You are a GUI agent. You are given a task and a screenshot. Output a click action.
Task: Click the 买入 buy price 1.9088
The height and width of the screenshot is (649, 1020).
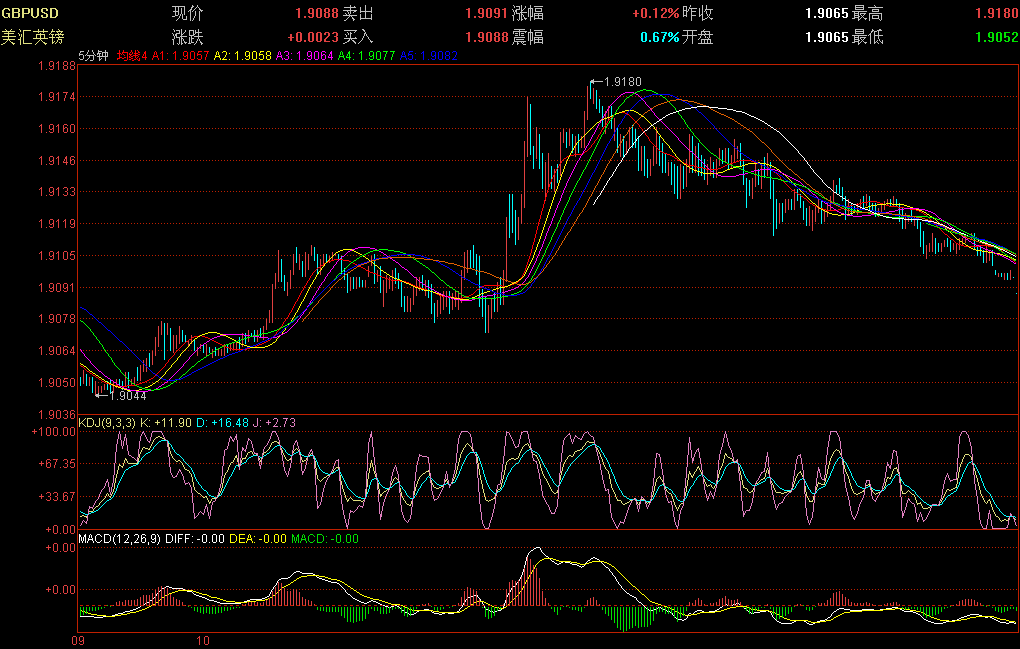coord(486,37)
